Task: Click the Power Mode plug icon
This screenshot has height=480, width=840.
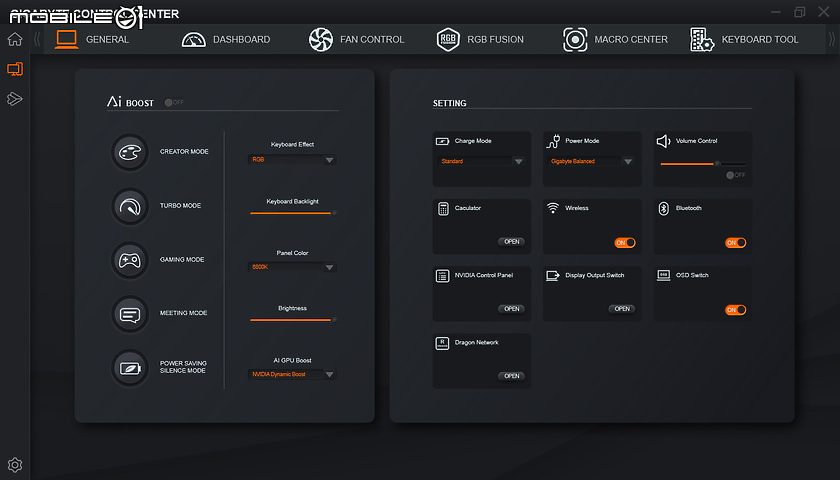Action: pos(553,141)
